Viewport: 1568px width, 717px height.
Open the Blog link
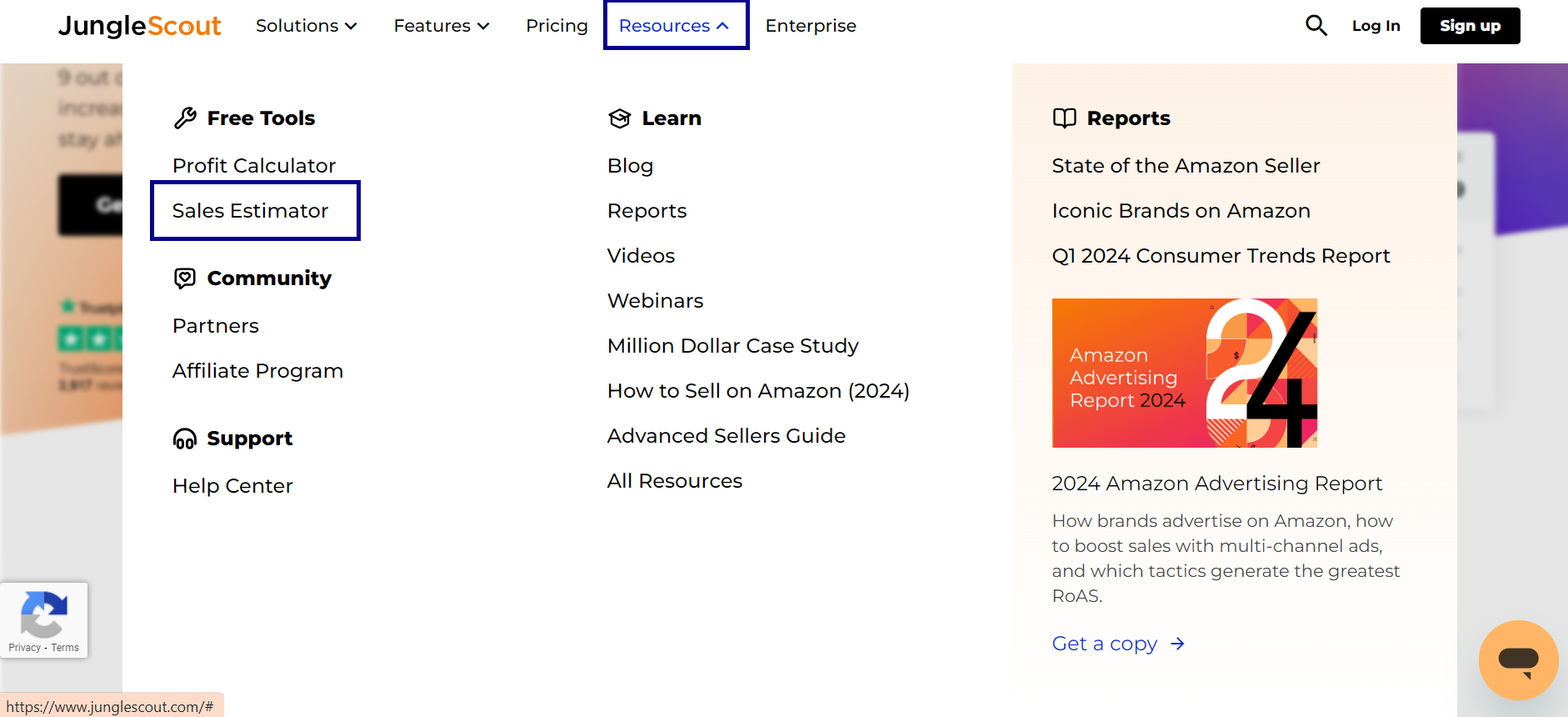(630, 166)
